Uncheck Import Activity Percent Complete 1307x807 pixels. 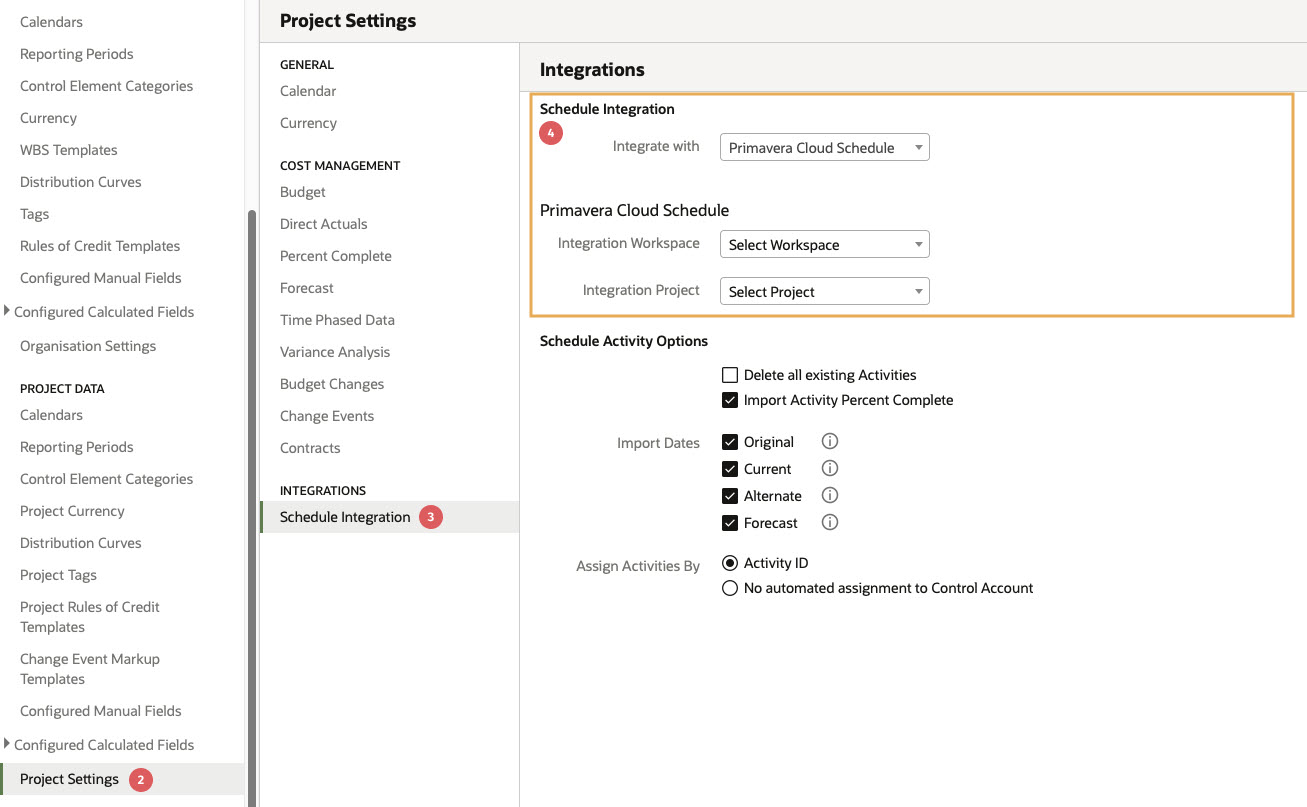coord(730,400)
